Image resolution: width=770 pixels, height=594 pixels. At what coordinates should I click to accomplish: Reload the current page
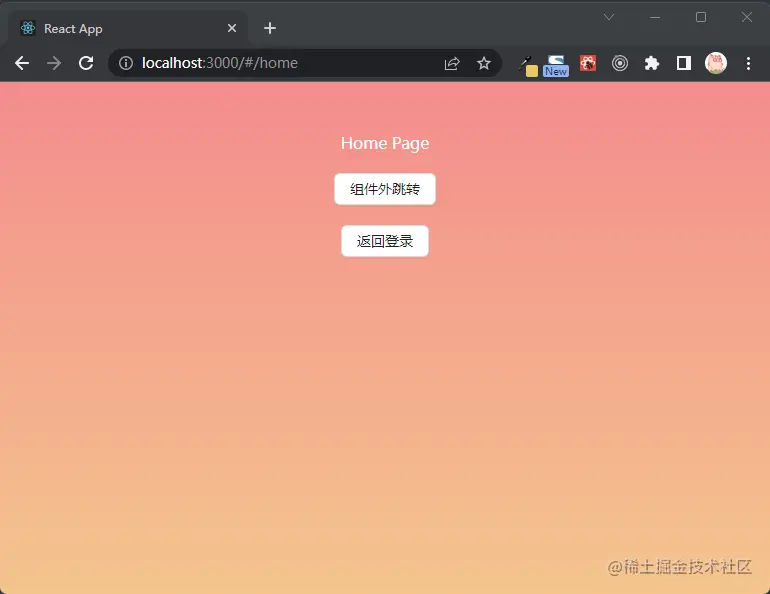click(86, 63)
